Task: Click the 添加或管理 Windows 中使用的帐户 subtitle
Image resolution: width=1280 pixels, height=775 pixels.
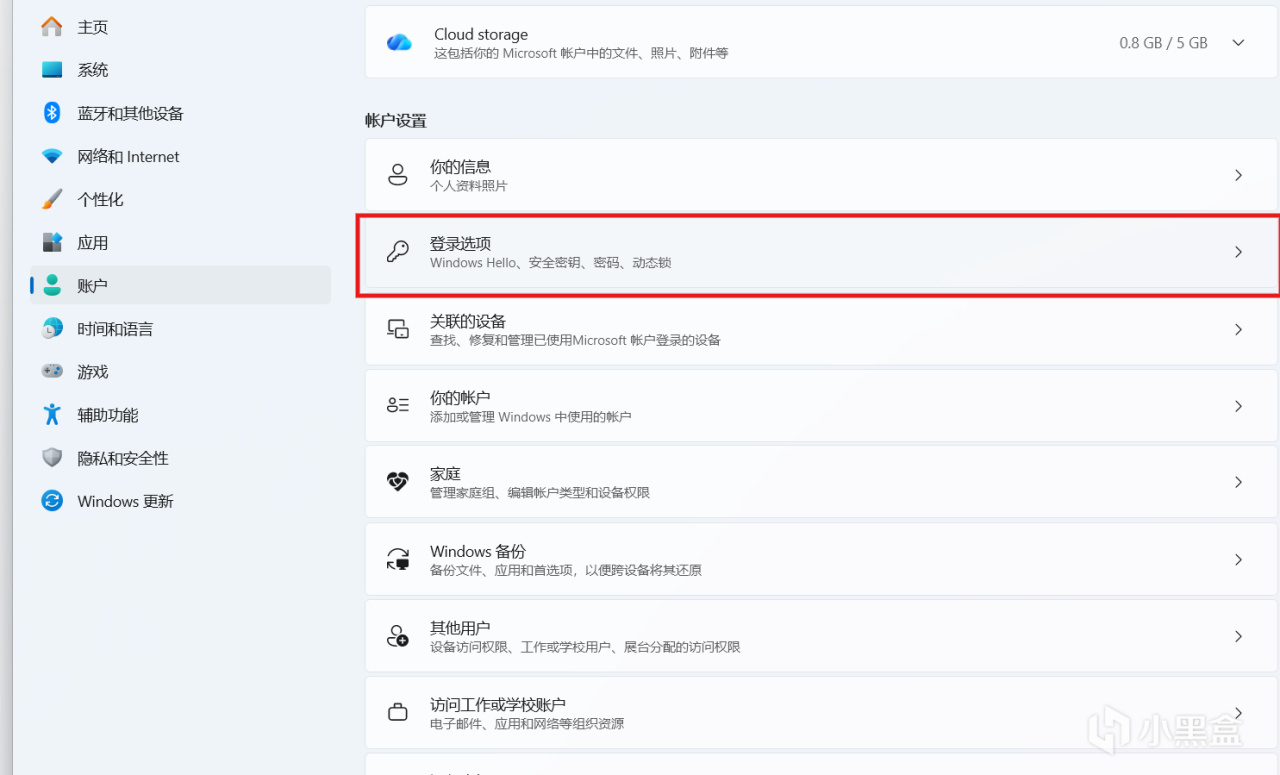Action: pyautogui.click(x=530, y=417)
